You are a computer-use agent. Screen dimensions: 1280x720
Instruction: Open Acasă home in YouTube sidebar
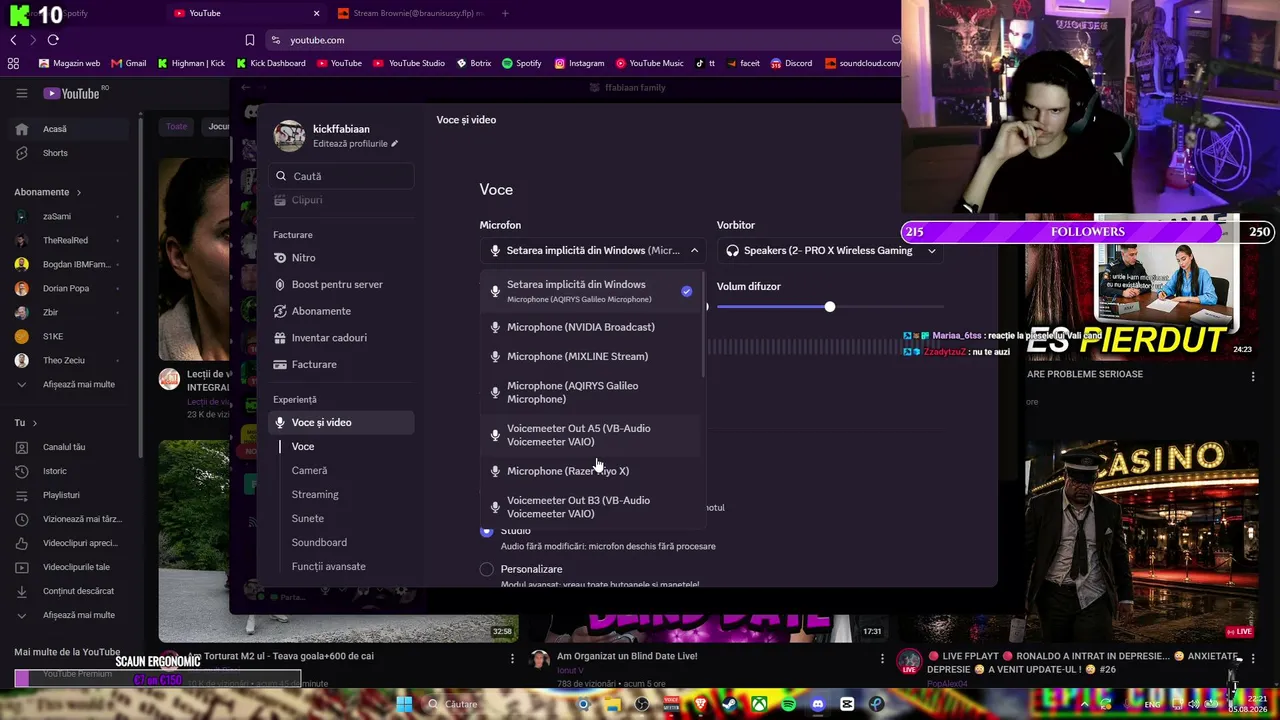click(70, 129)
